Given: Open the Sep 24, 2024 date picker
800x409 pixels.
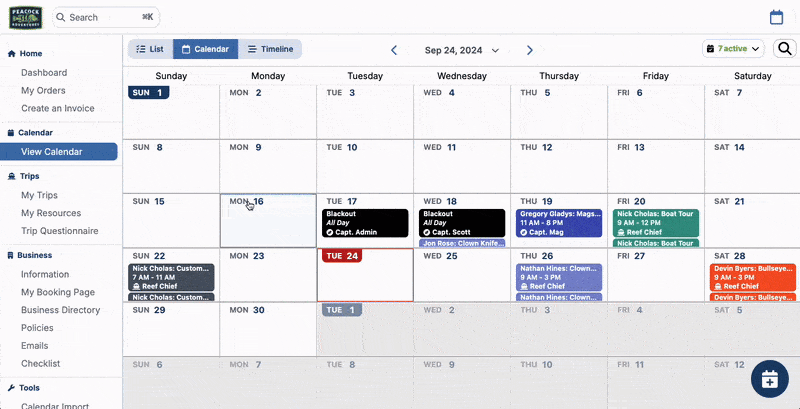Looking at the screenshot, I should (x=461, y=50).
